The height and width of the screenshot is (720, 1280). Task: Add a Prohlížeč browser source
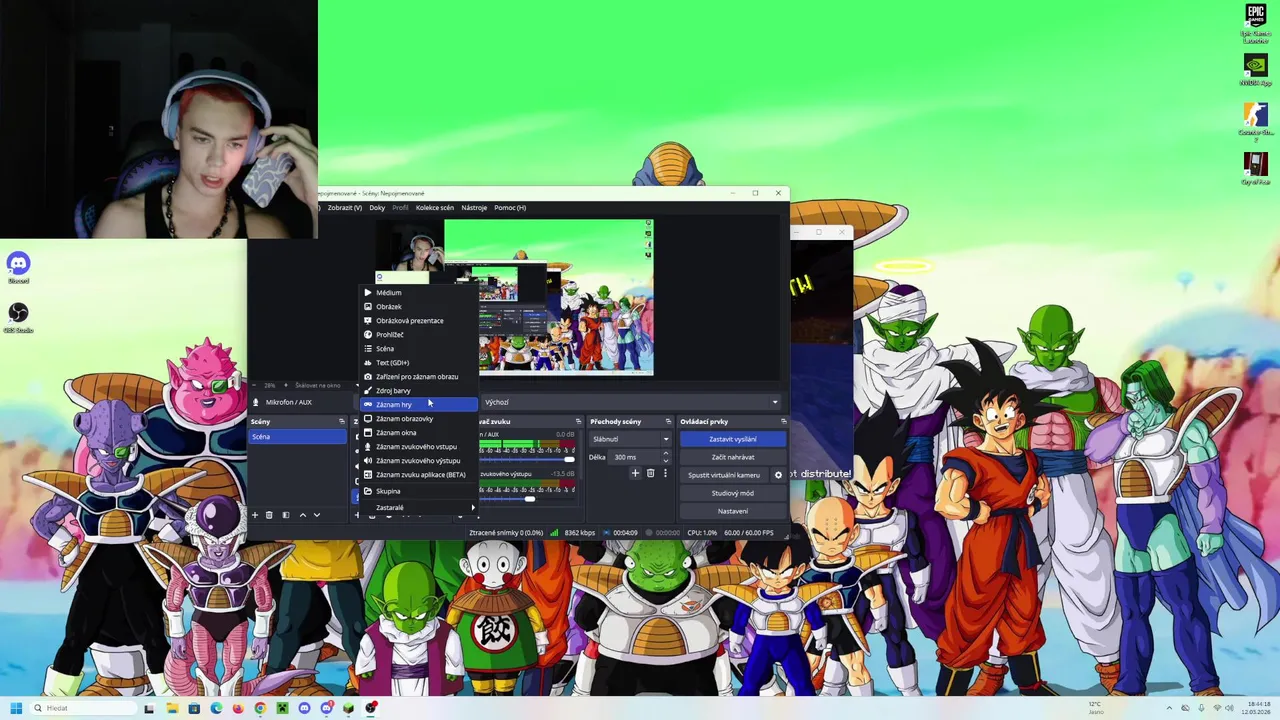[418, 335]
